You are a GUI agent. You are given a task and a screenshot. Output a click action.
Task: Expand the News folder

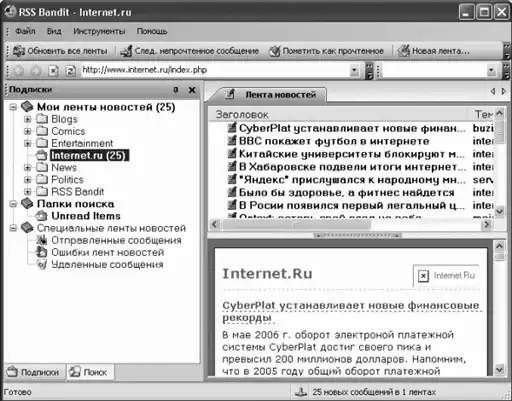pyautogui.click(x=28, y=167)
